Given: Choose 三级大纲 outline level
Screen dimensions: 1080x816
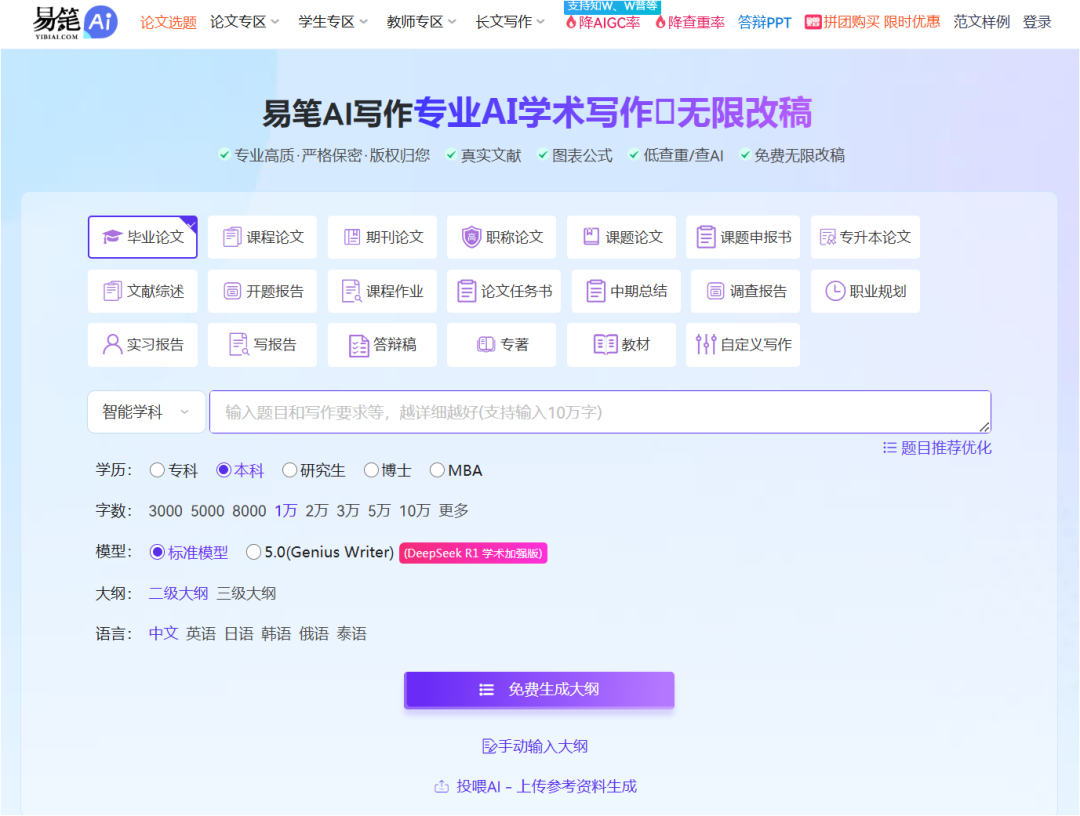Looking at the screenshot, I should coord(246,594).
